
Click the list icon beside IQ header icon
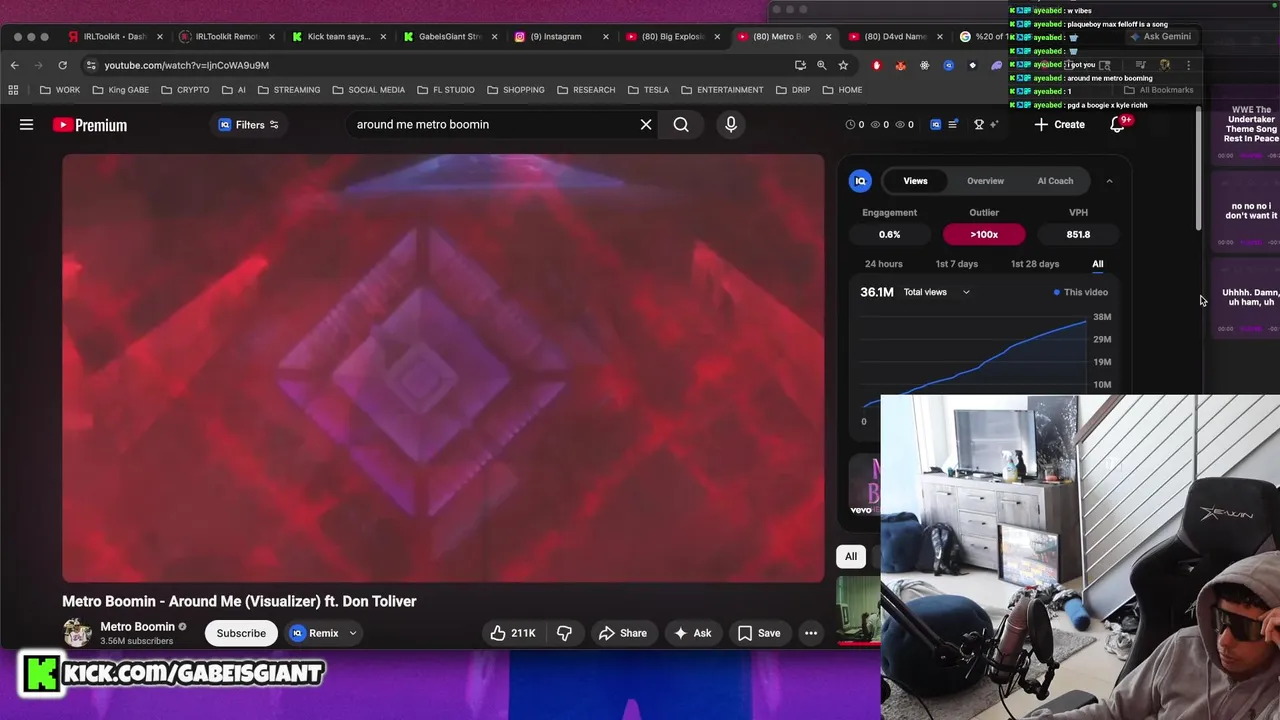[953, 125]
